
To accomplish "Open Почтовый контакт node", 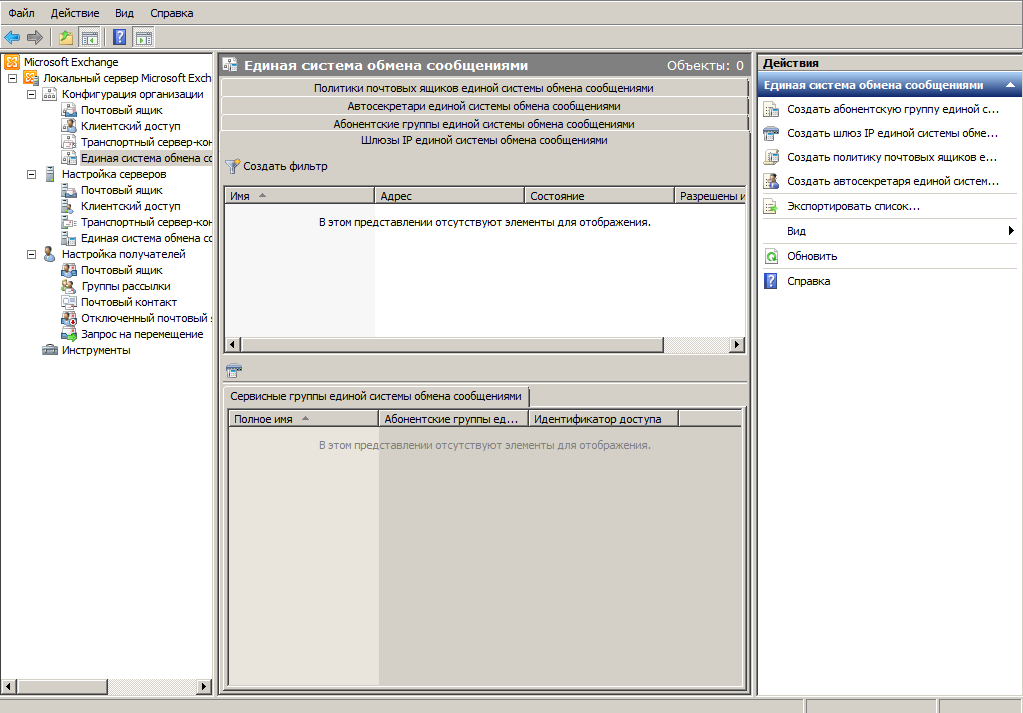I will [129, 302].
